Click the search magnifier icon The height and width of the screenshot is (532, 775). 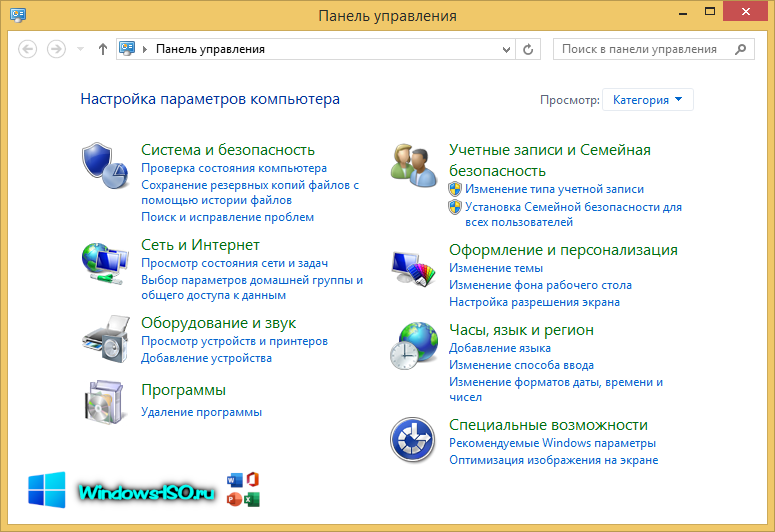740,49
